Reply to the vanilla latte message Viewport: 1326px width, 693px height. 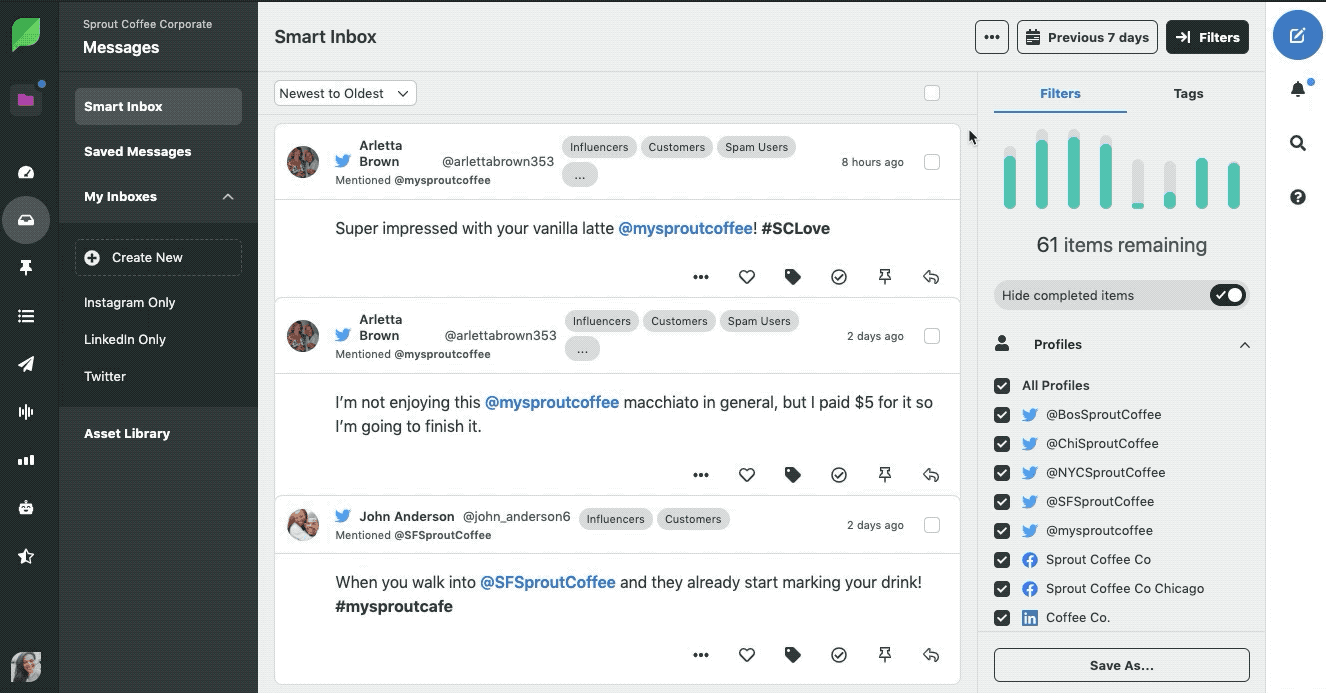(930, 277)
